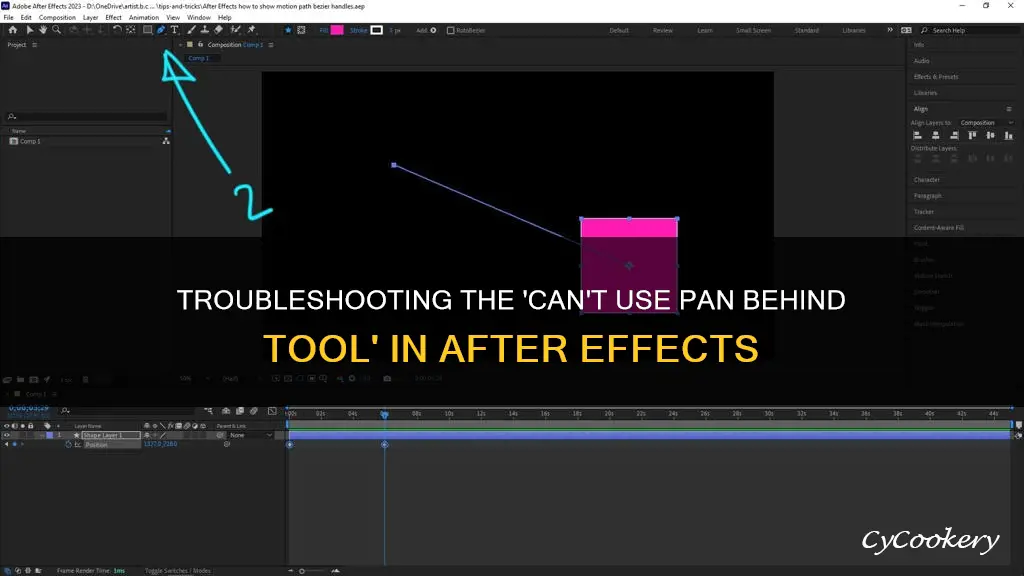Open the Parent None dropdown

[x=251, y=435]
